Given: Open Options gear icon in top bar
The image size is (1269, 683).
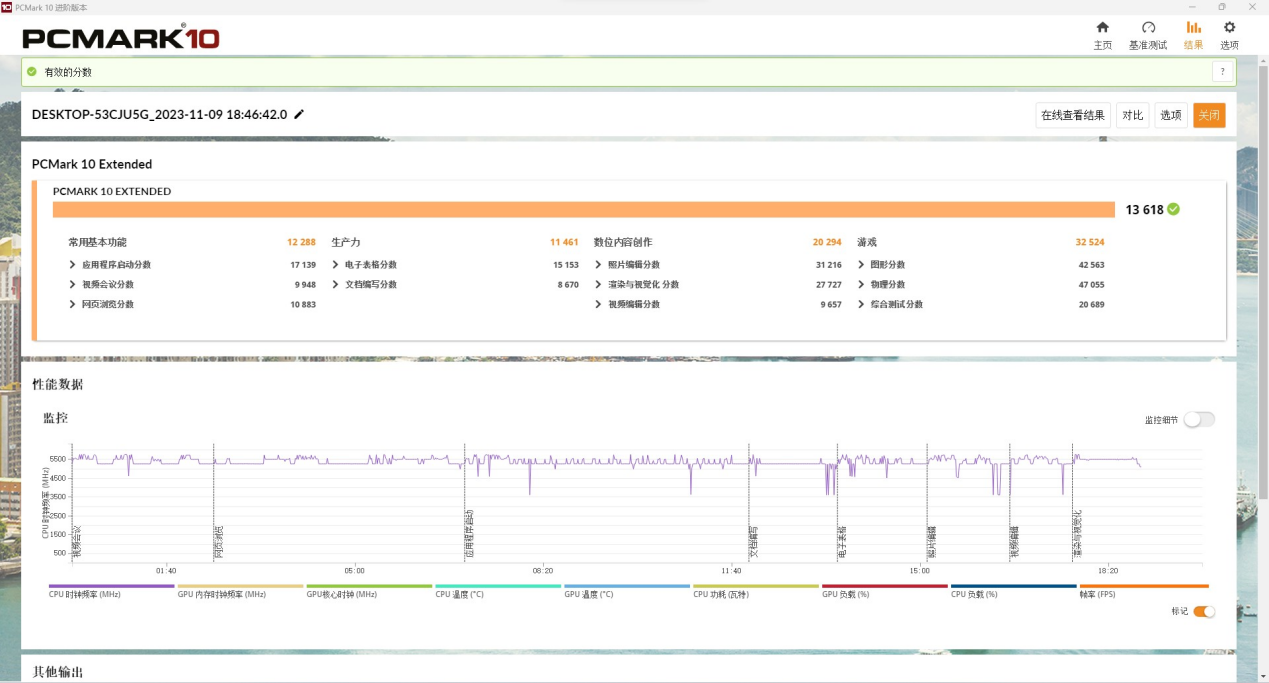Looking at the screenshot, I should point(1229,28).
